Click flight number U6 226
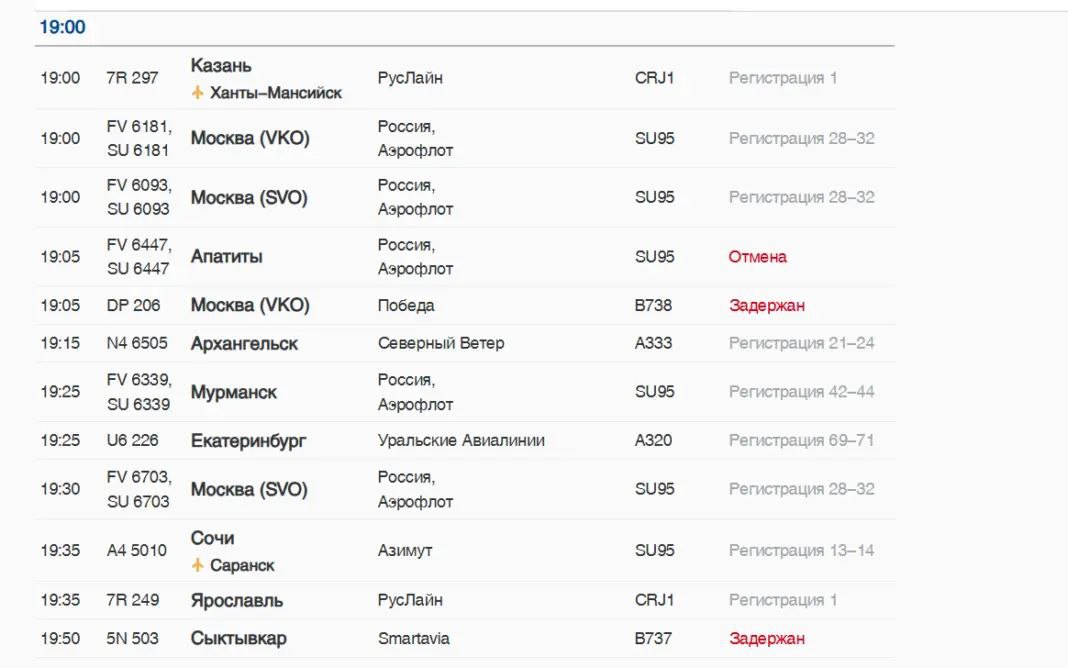This screenshot has width=1068, height=668. pos(132,441)
